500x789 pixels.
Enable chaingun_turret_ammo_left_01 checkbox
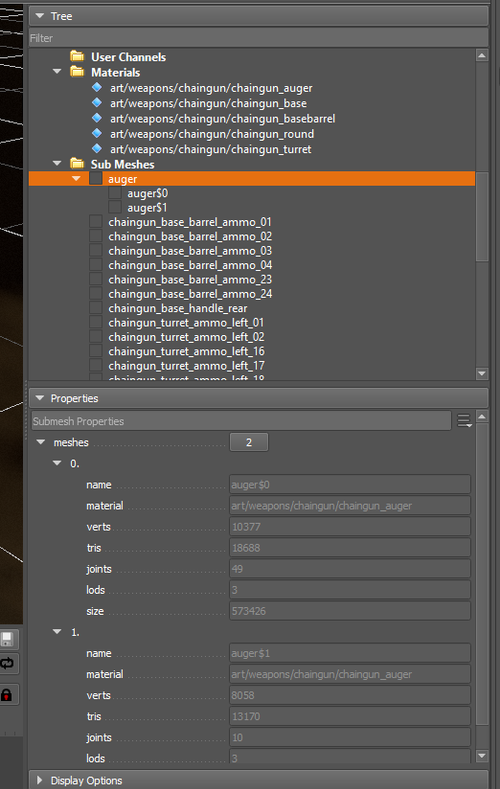coord(96,322)
